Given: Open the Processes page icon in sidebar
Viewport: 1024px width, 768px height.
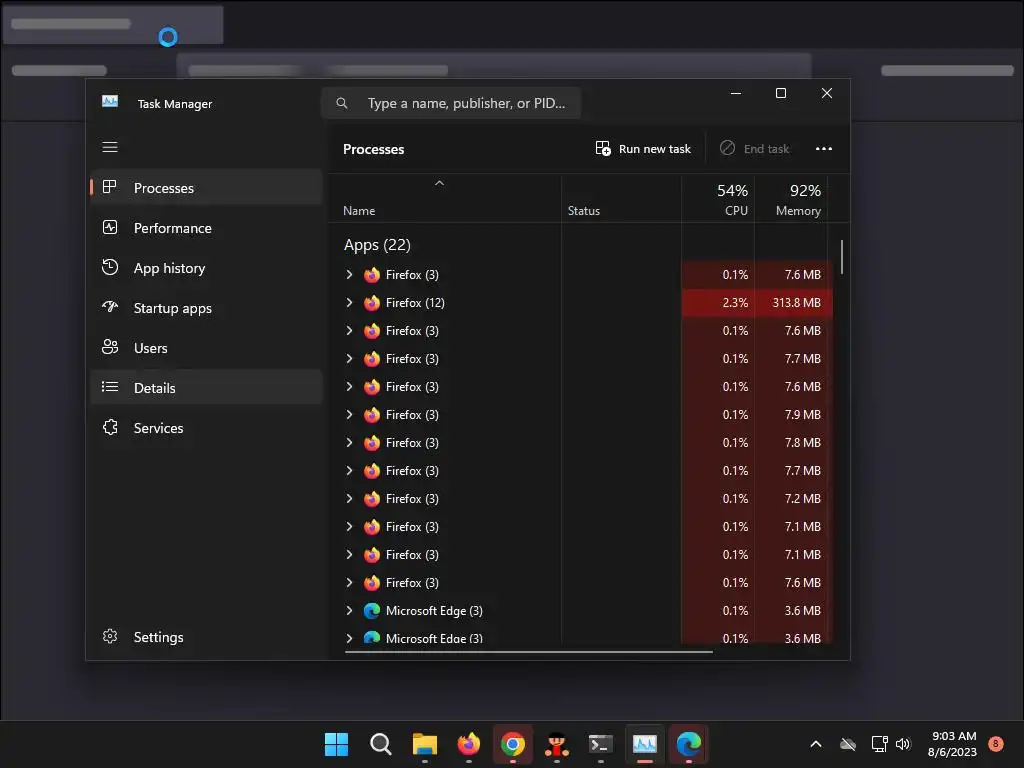Looking at the screenshot, I should point(110,187).
